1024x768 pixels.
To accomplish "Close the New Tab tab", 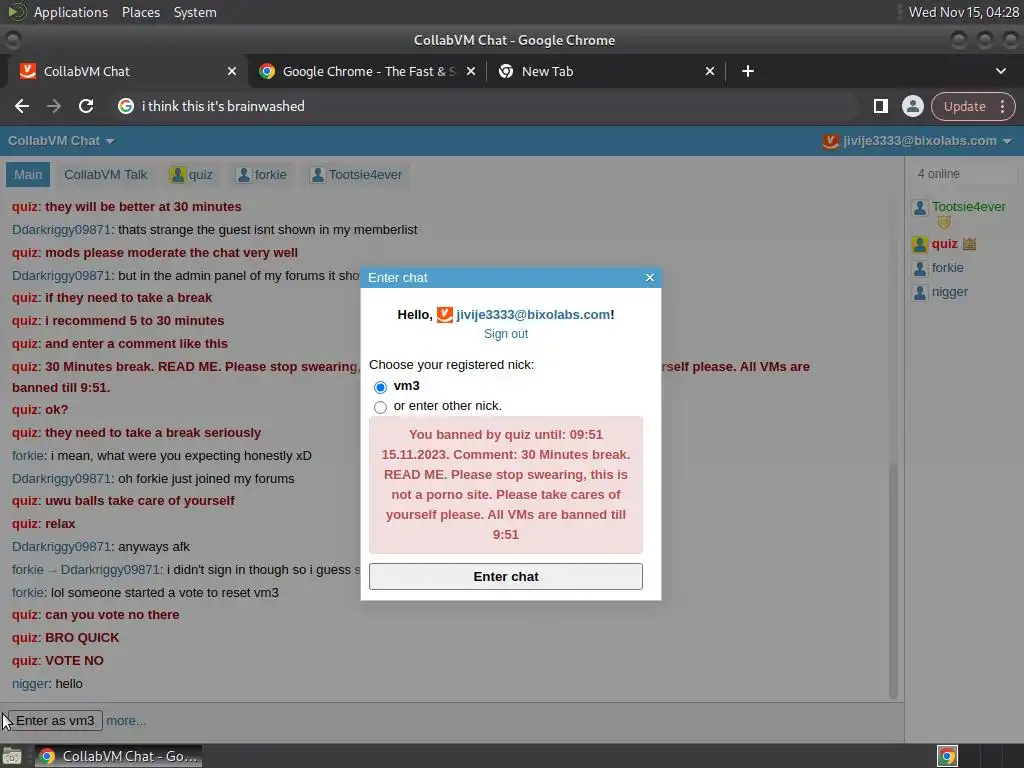I will pos(710,71).
